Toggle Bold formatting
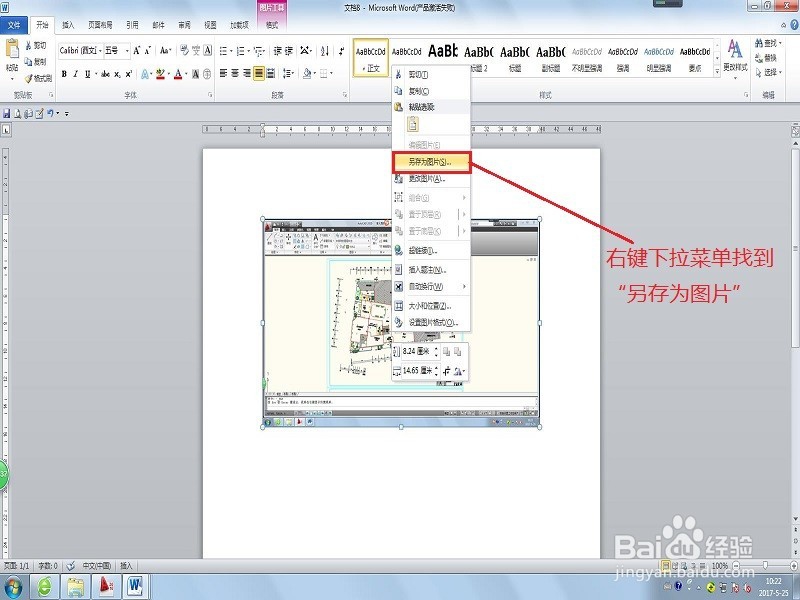The height and width of the screenshot is (600, 800). tap(64, 74)
